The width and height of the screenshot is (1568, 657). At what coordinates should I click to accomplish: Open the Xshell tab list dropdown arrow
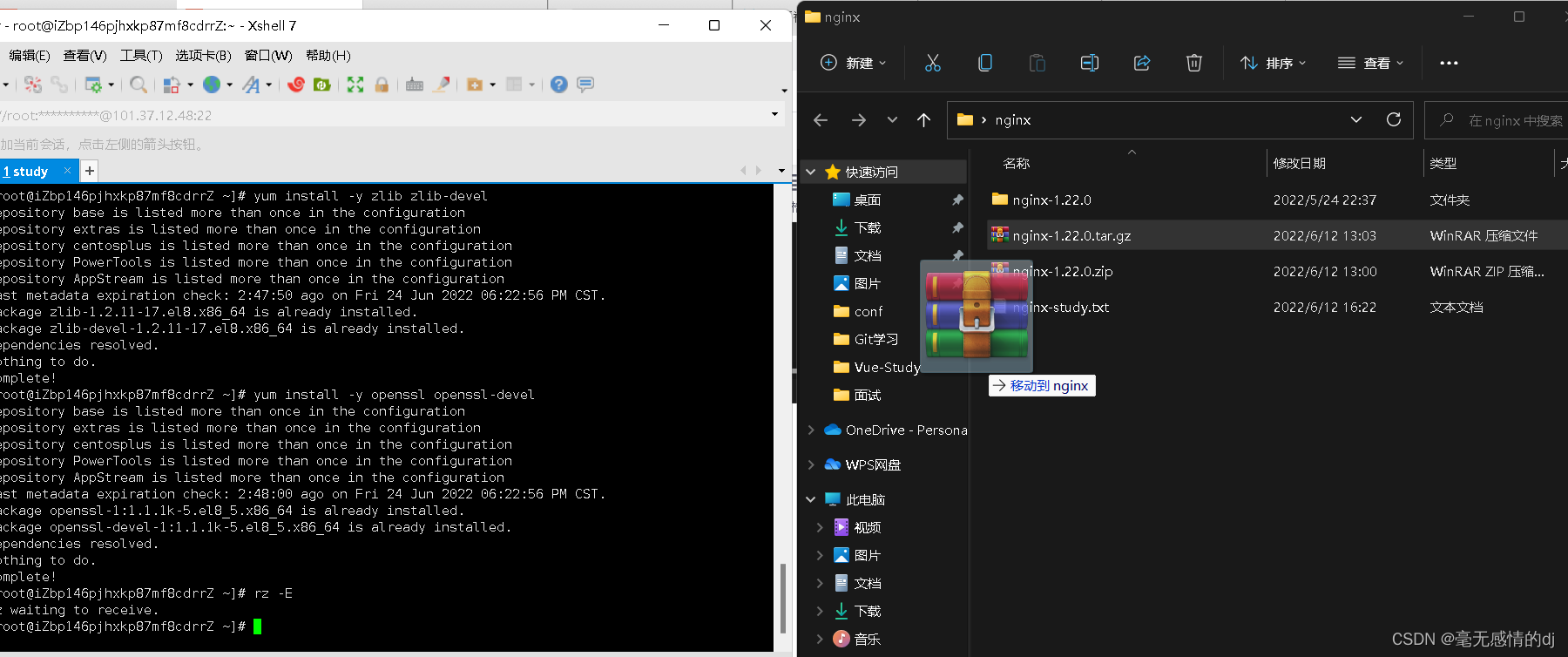pyautogui.click(x=781, y=171)
